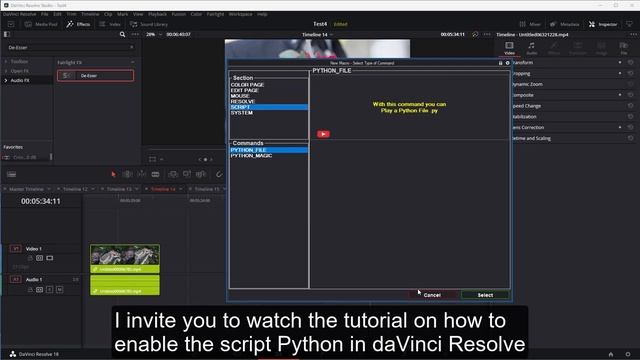Toggle auto select on Video 1 track
This screenshot has height=360, width=640.
tap(40, 258)
